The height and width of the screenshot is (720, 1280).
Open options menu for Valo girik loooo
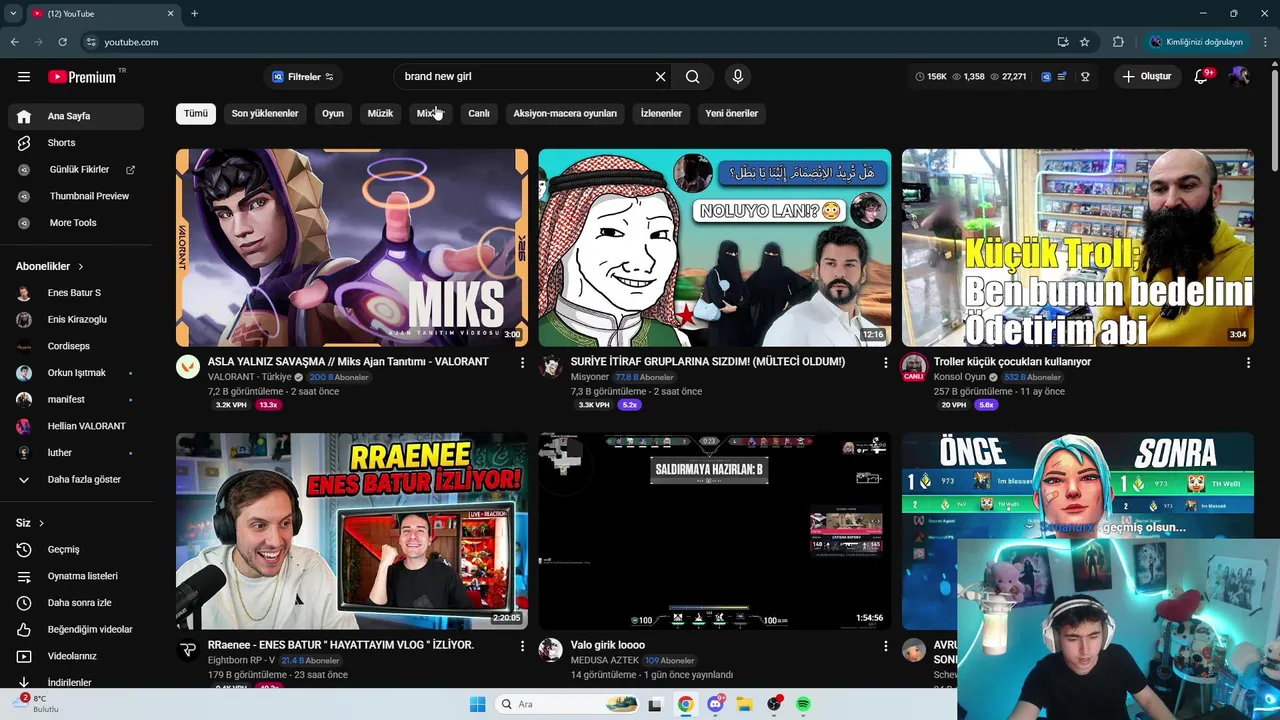pos(885,647)
